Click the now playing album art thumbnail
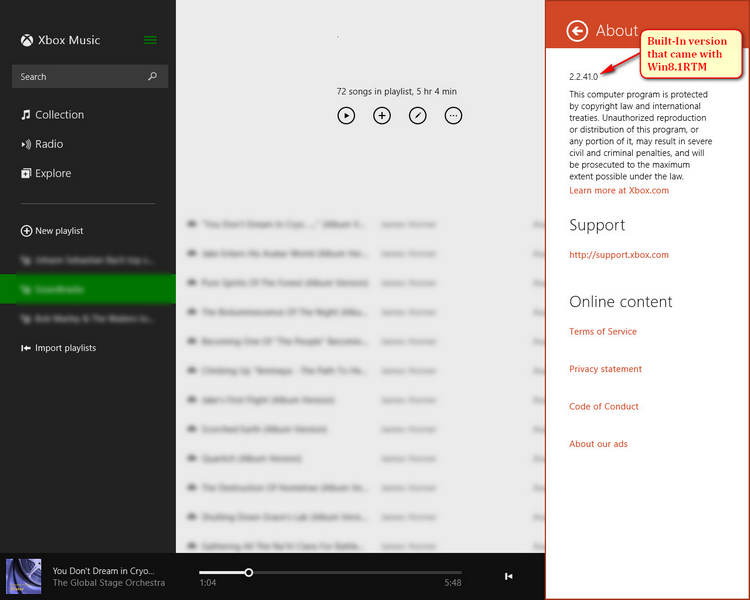Viewport: 750px width, 600px height. pos(23,577)
